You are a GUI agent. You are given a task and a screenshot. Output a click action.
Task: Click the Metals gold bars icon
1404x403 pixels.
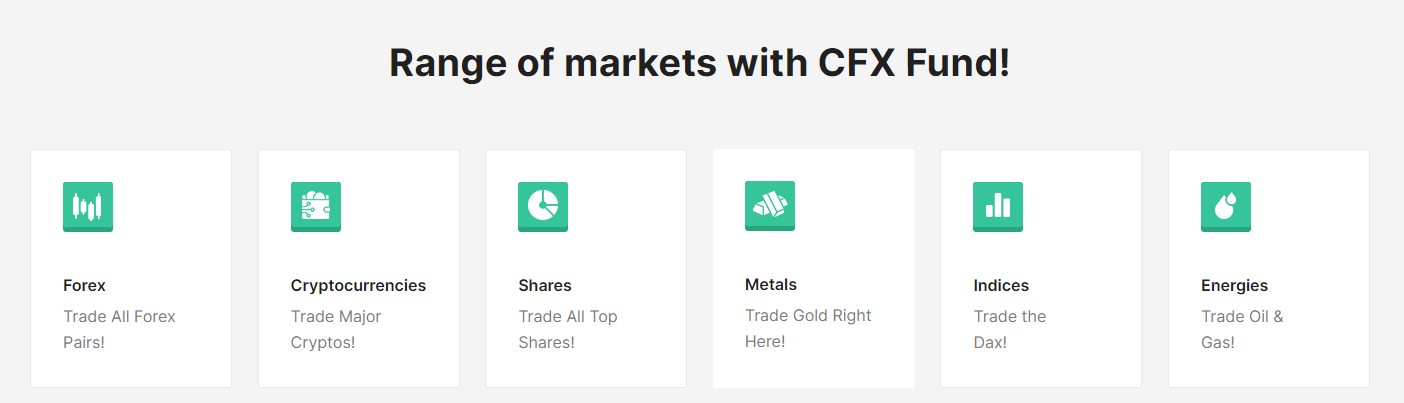coord(770,206)
